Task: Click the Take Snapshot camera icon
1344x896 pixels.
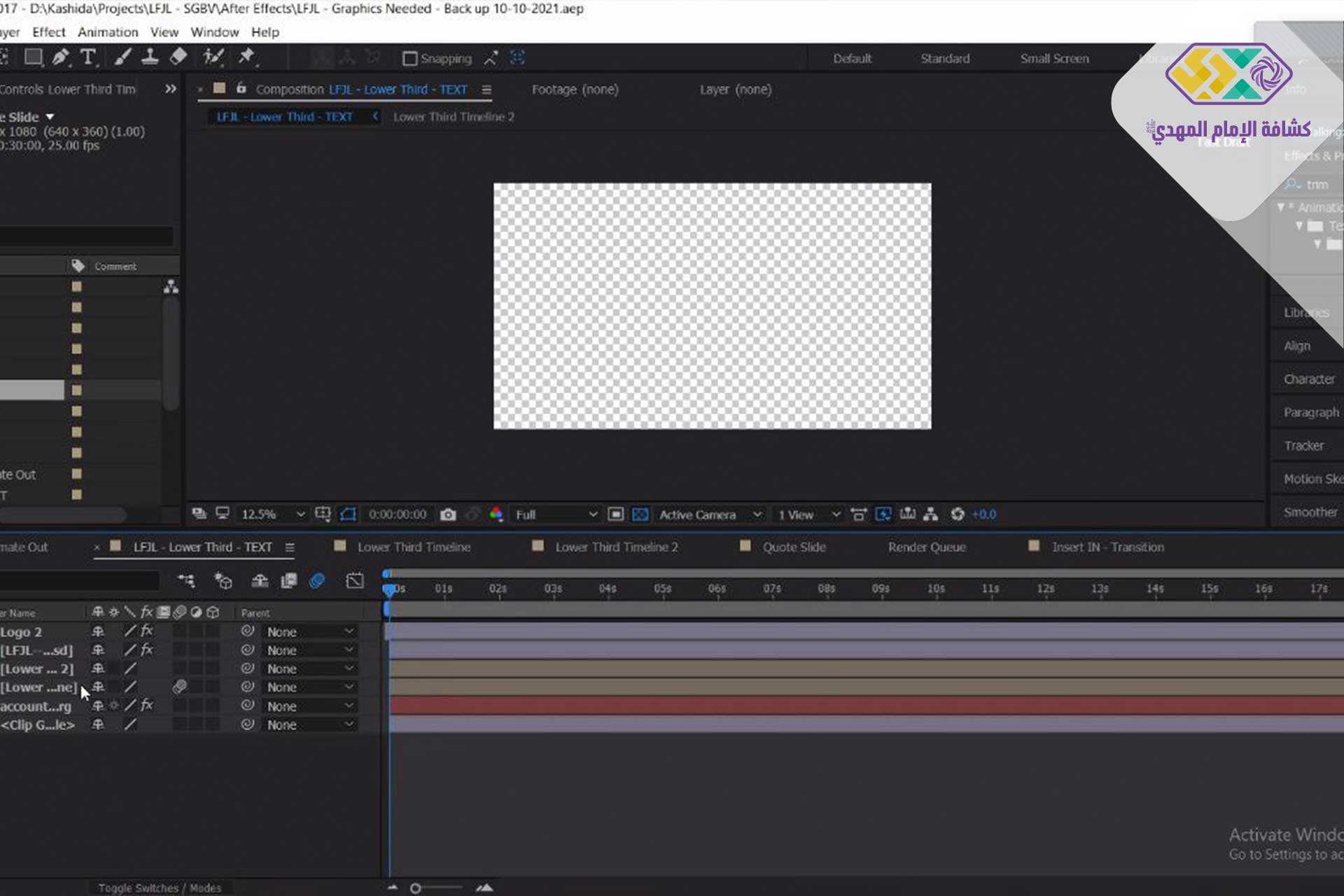Action: 448,514
